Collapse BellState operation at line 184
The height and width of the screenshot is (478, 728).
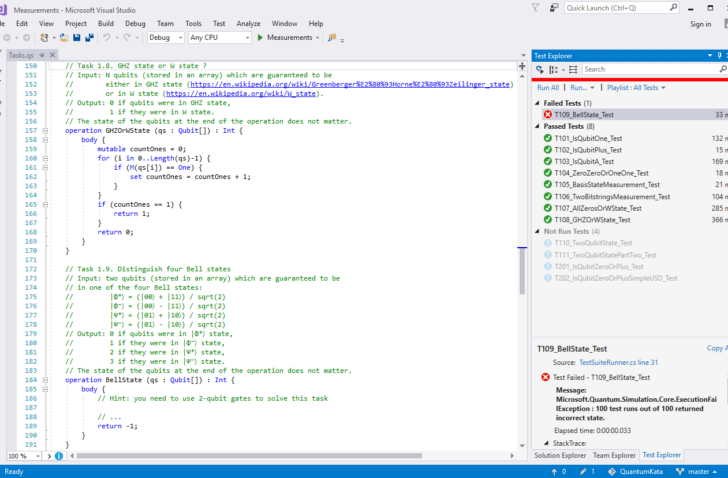pos(45,380)
